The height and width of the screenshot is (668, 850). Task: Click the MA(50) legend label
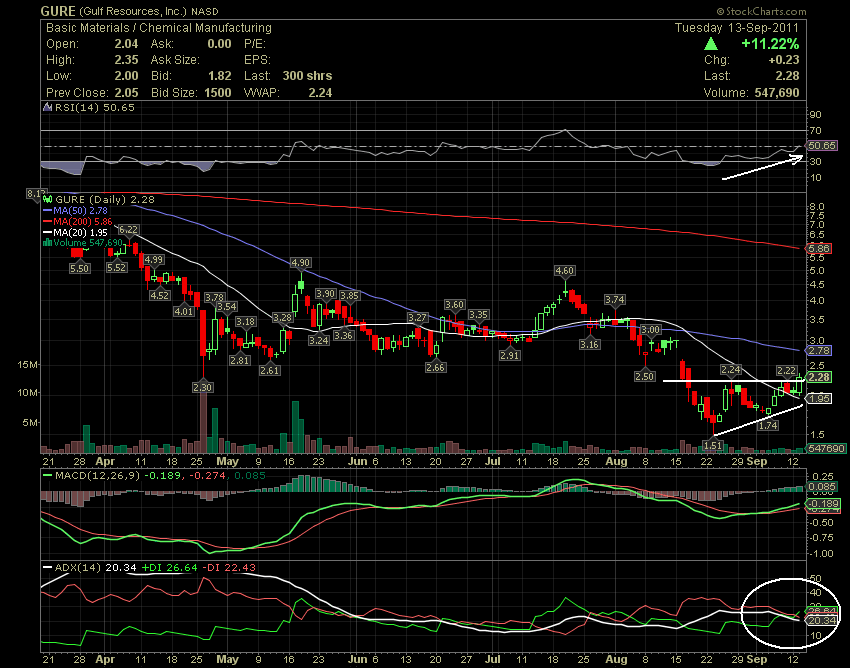pyautogui.click(x=81, y=210)
